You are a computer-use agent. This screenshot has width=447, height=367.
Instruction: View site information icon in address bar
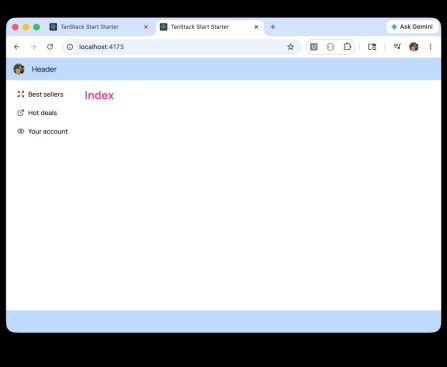pos(70,47)
